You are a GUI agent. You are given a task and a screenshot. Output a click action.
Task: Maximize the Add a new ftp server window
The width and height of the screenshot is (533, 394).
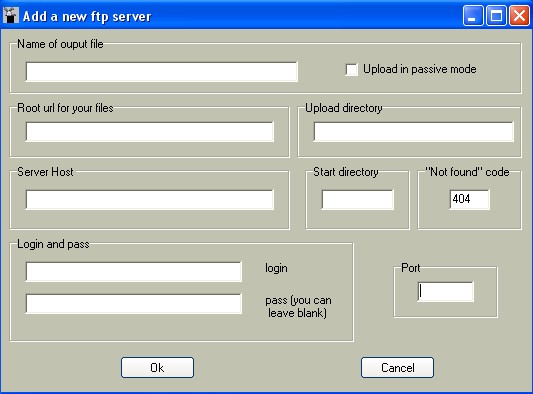(x=496, y=16)
